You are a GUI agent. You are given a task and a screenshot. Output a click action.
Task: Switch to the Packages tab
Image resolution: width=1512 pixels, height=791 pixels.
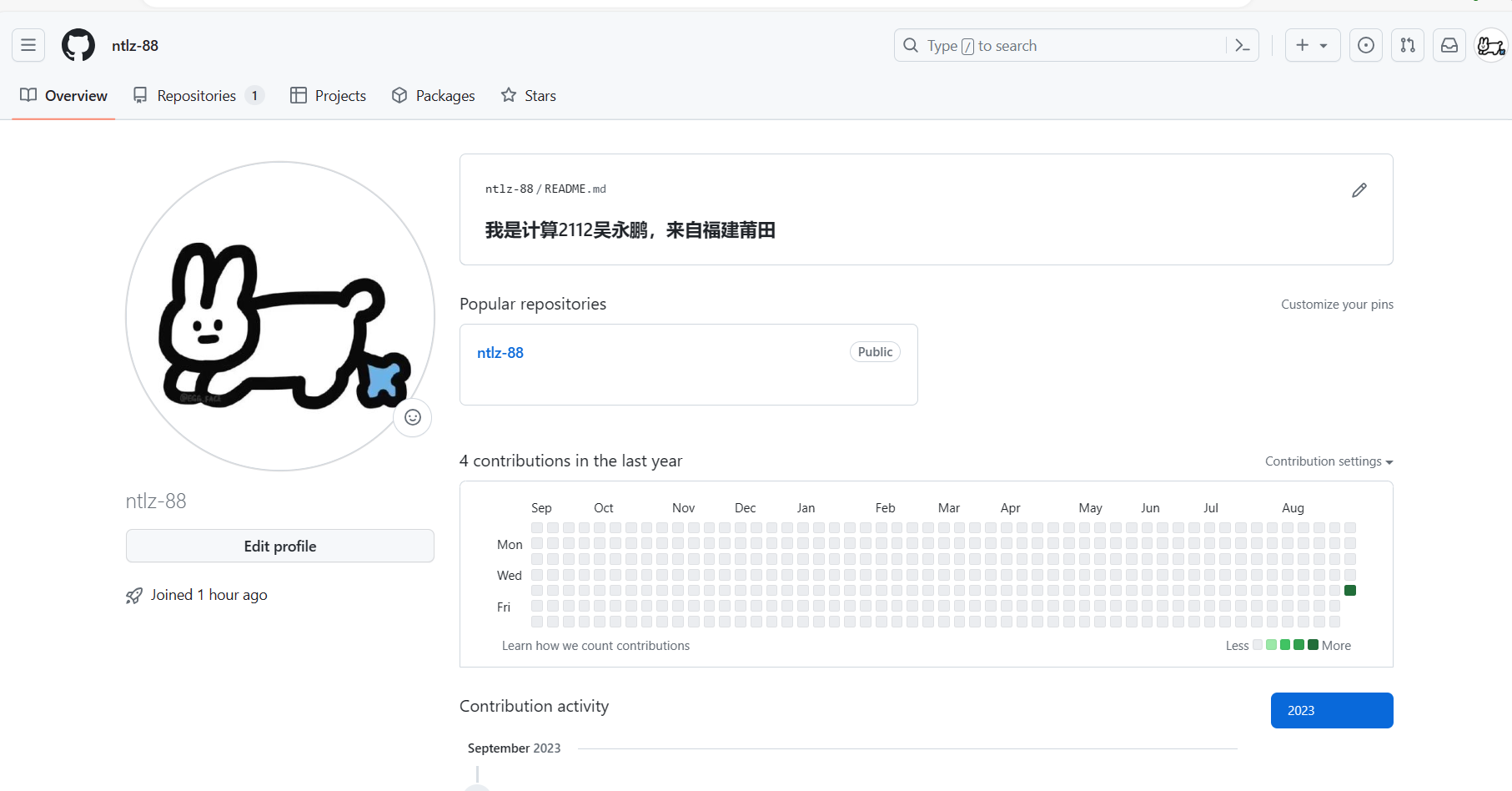433,95
